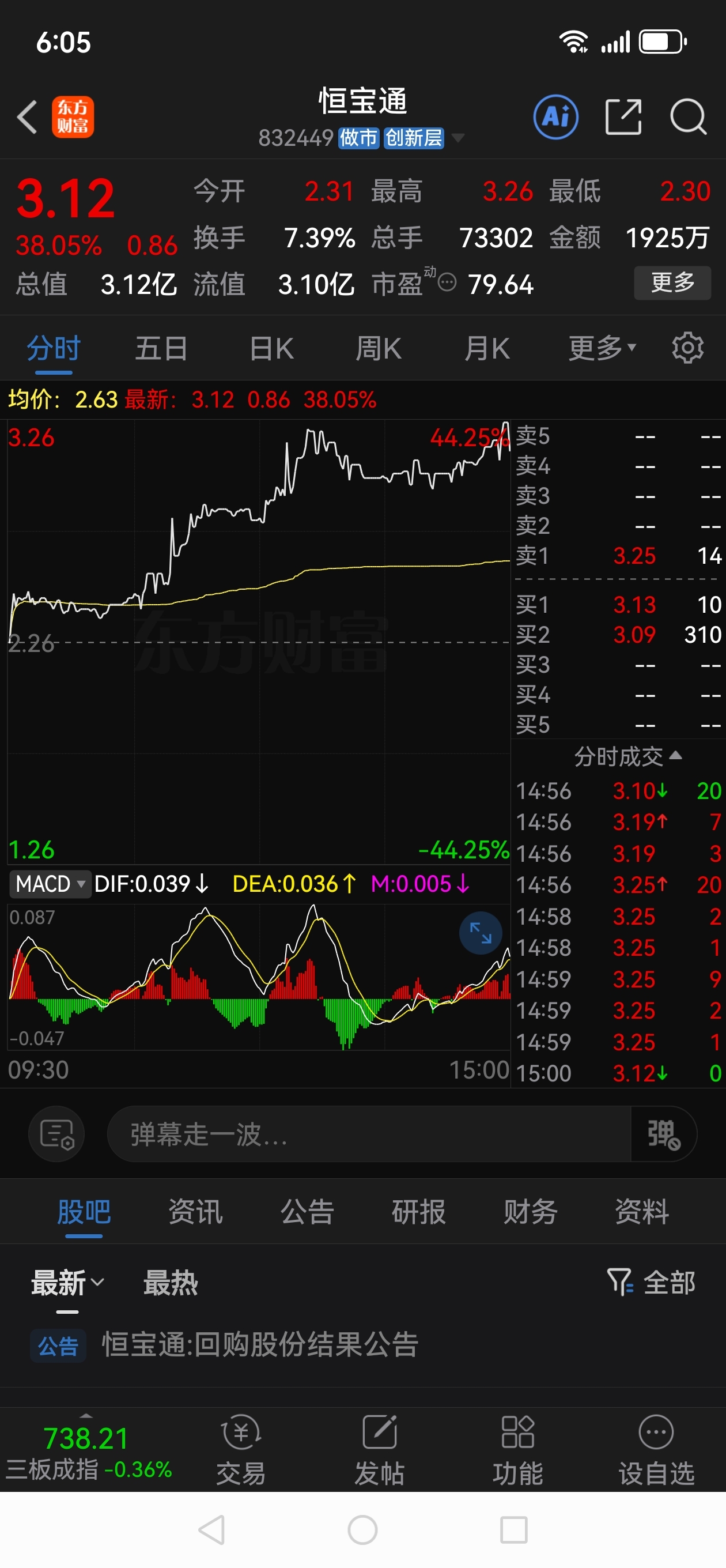The image size is (726, 1568).
Task: Tap the 公告 label badge
Action: click(x=58, y=1345)
